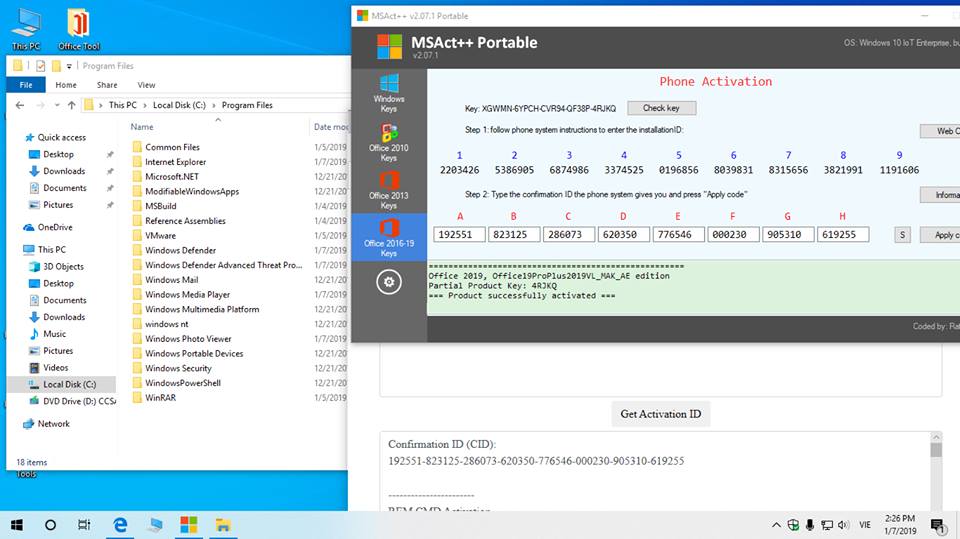Sort by Name column header
The height and width of the screenshot is (539, 960).
click(142, 127)
